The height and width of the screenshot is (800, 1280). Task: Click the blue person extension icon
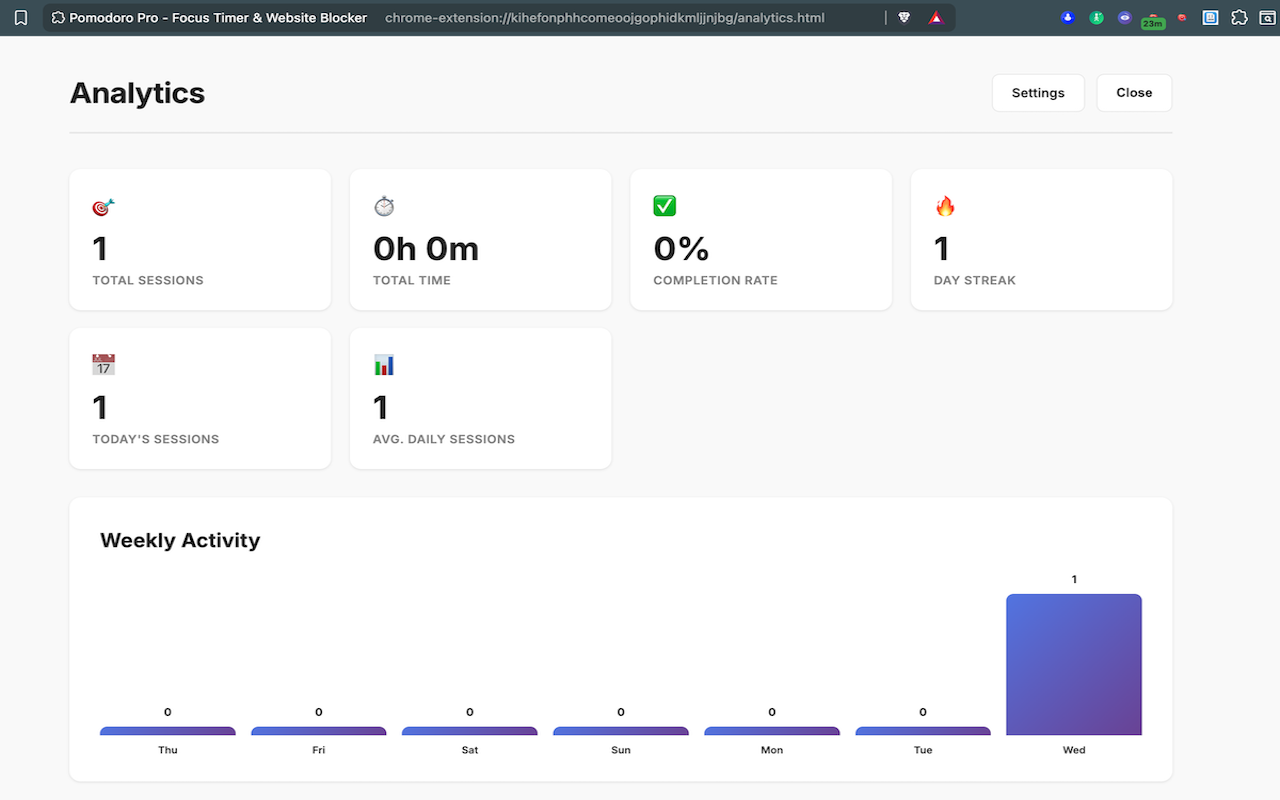coord(1067,17)
